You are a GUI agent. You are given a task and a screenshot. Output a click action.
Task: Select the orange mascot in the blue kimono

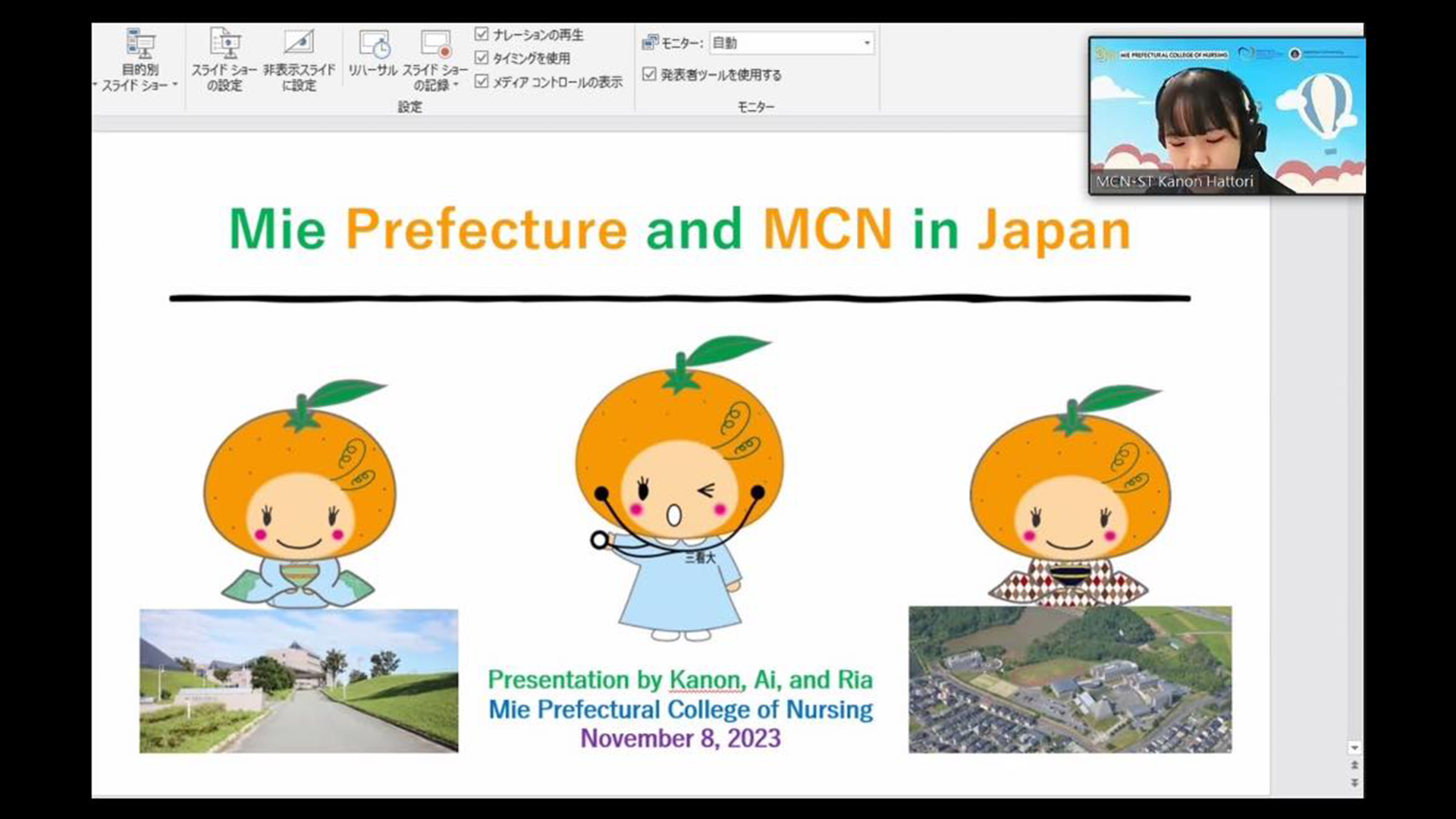[x=300, y=494]
